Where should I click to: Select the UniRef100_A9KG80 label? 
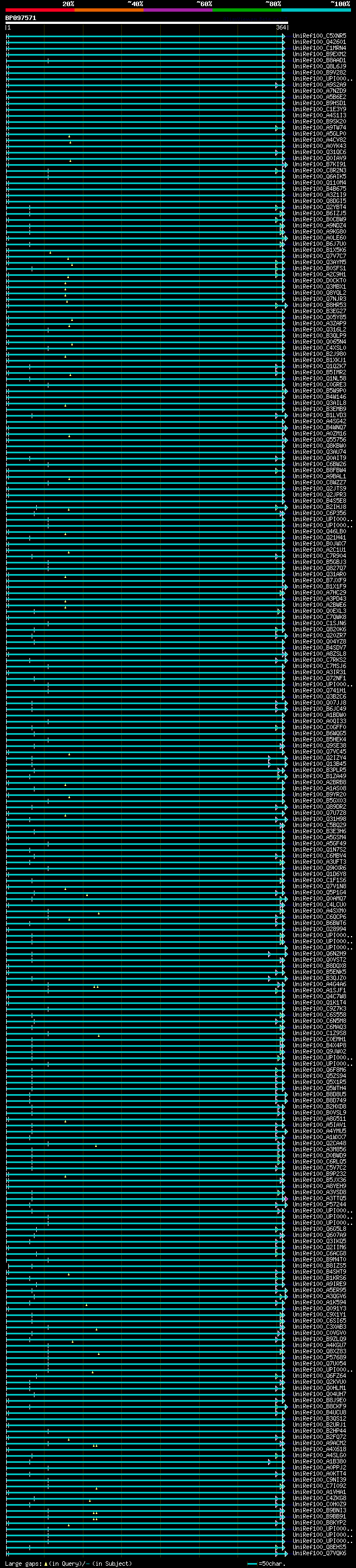[x=319, y=231]
